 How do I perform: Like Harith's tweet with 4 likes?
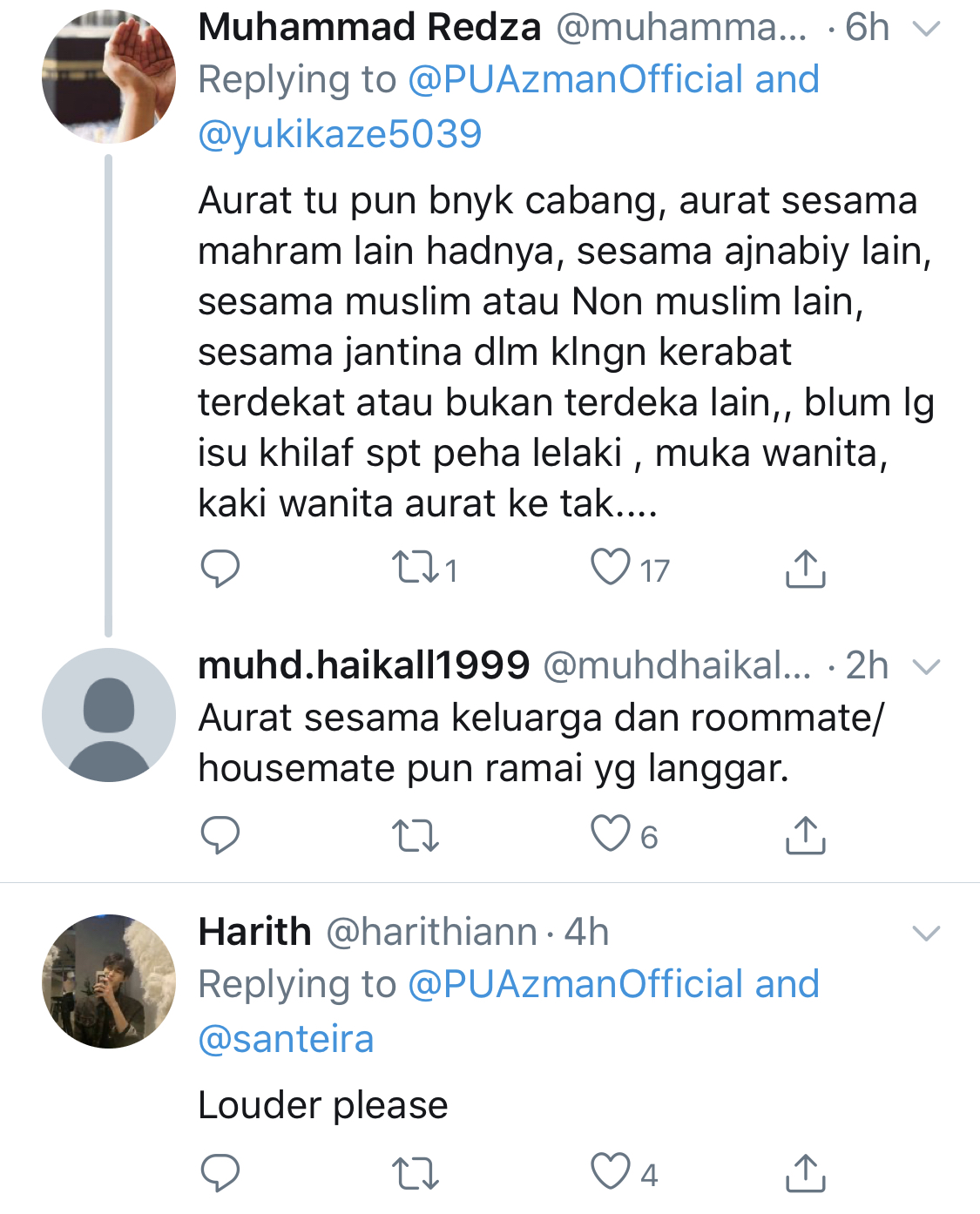pos(611,1171)
